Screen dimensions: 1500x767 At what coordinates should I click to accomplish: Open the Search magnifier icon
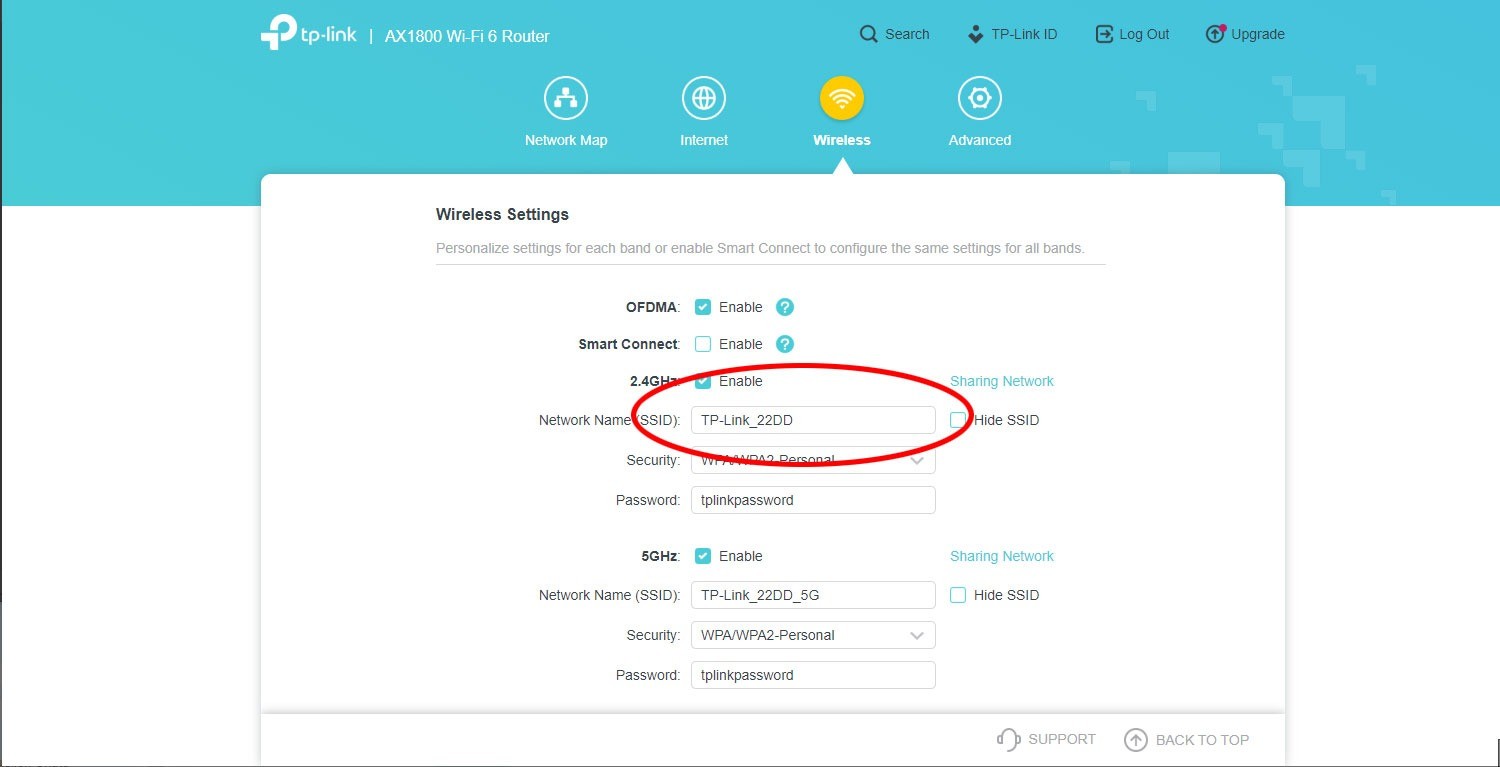coord(868,34)
